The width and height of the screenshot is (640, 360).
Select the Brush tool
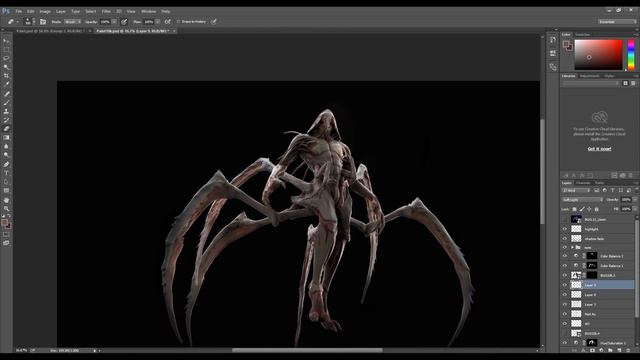(x=6, y=102)
